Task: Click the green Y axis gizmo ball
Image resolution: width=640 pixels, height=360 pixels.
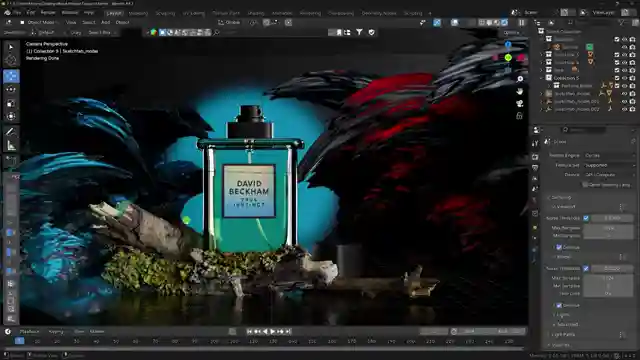Action: [x=508, y=58]
